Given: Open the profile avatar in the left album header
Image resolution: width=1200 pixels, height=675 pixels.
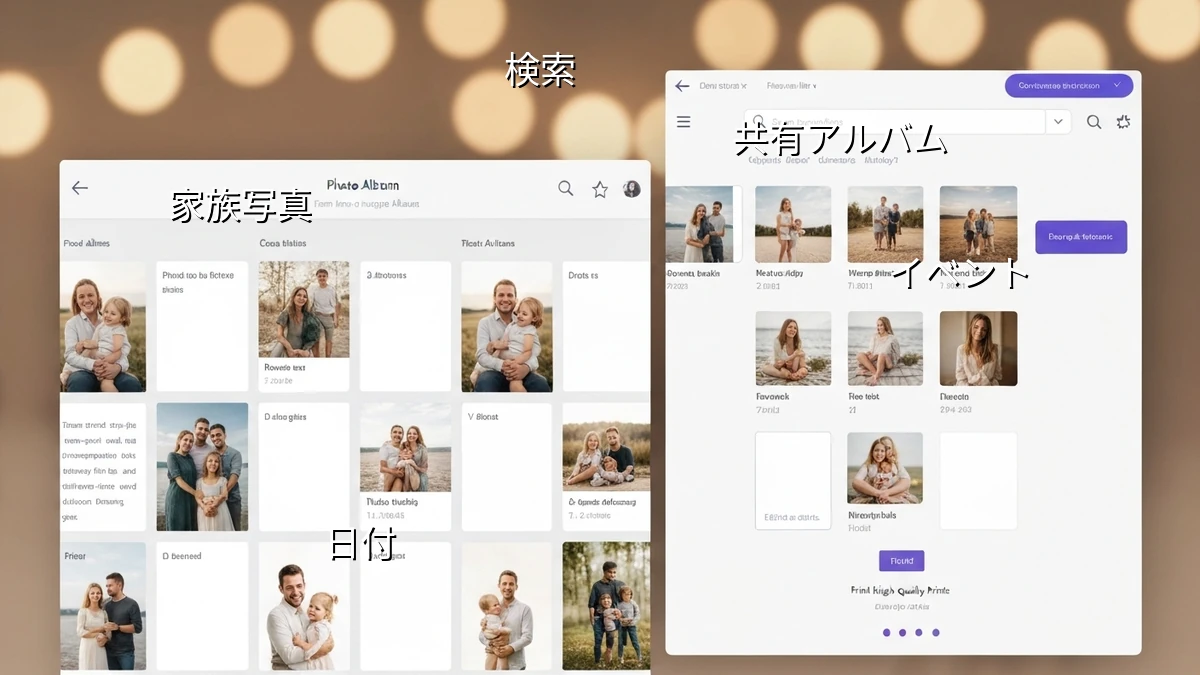Looking at the screenshot, I should point(631,188).
